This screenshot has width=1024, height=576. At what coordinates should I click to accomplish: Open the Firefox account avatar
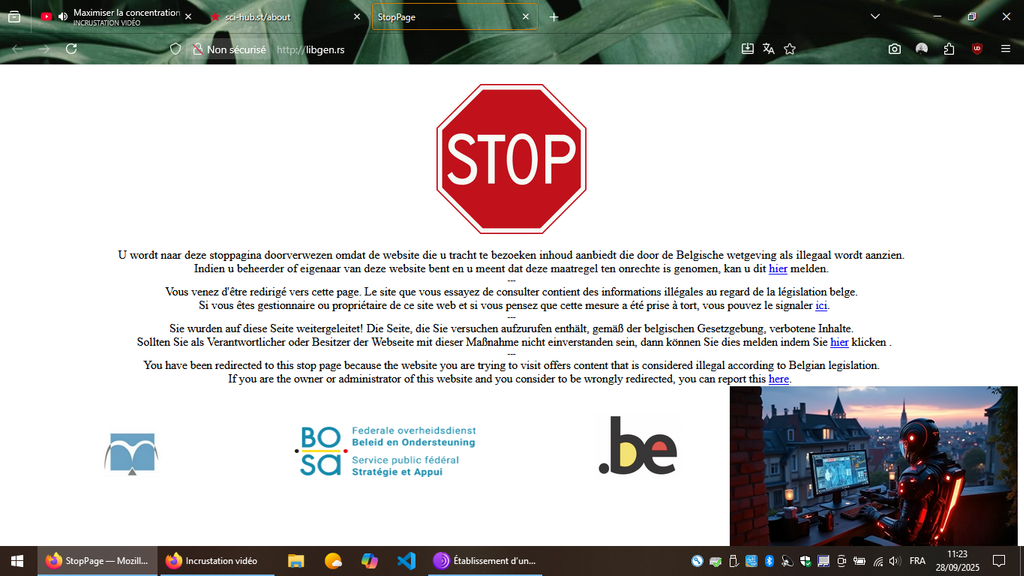(921, 49)
